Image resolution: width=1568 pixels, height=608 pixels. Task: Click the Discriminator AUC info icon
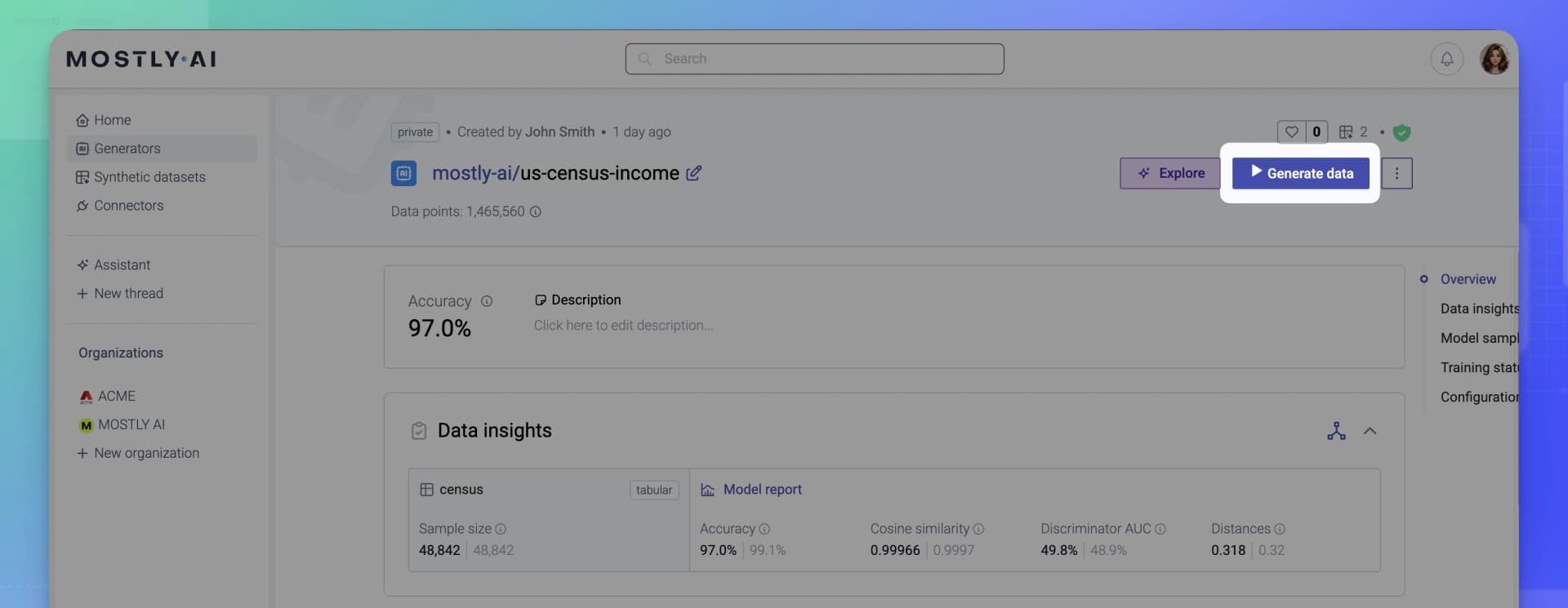click(x=1160, y=529)
